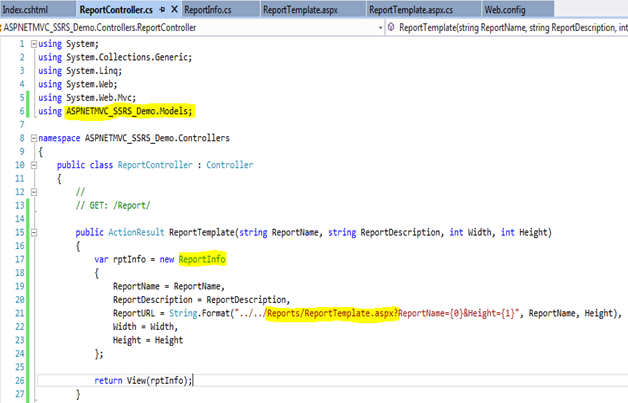Screen dimensions: 628x403
Task: Collapse the ReportTemplate method on line 15
Action: click(34, 232)
